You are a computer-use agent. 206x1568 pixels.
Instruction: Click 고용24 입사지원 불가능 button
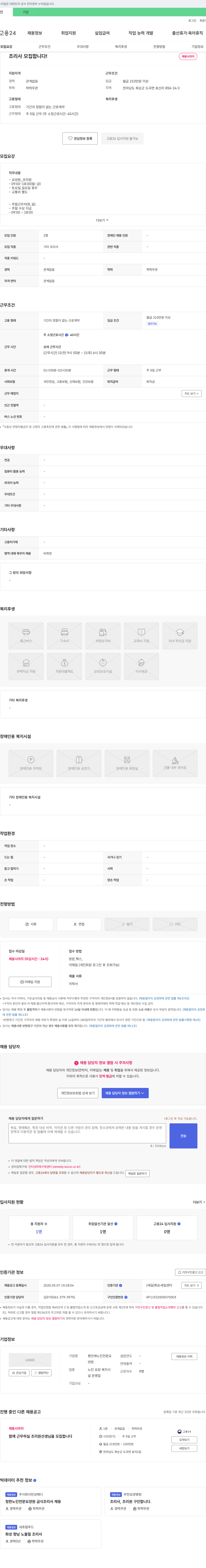coord(122,138)
